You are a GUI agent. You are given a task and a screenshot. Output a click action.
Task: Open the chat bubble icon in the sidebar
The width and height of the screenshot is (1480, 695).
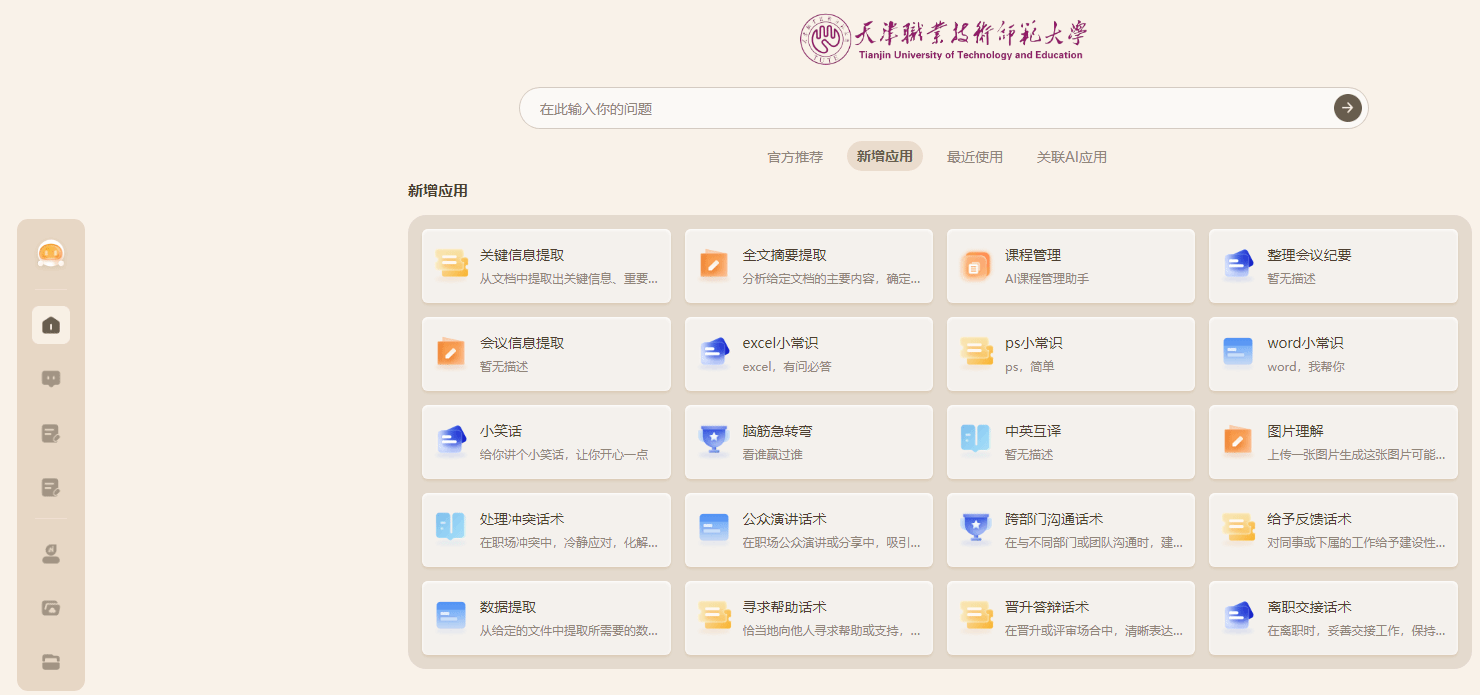click(51, 379)
